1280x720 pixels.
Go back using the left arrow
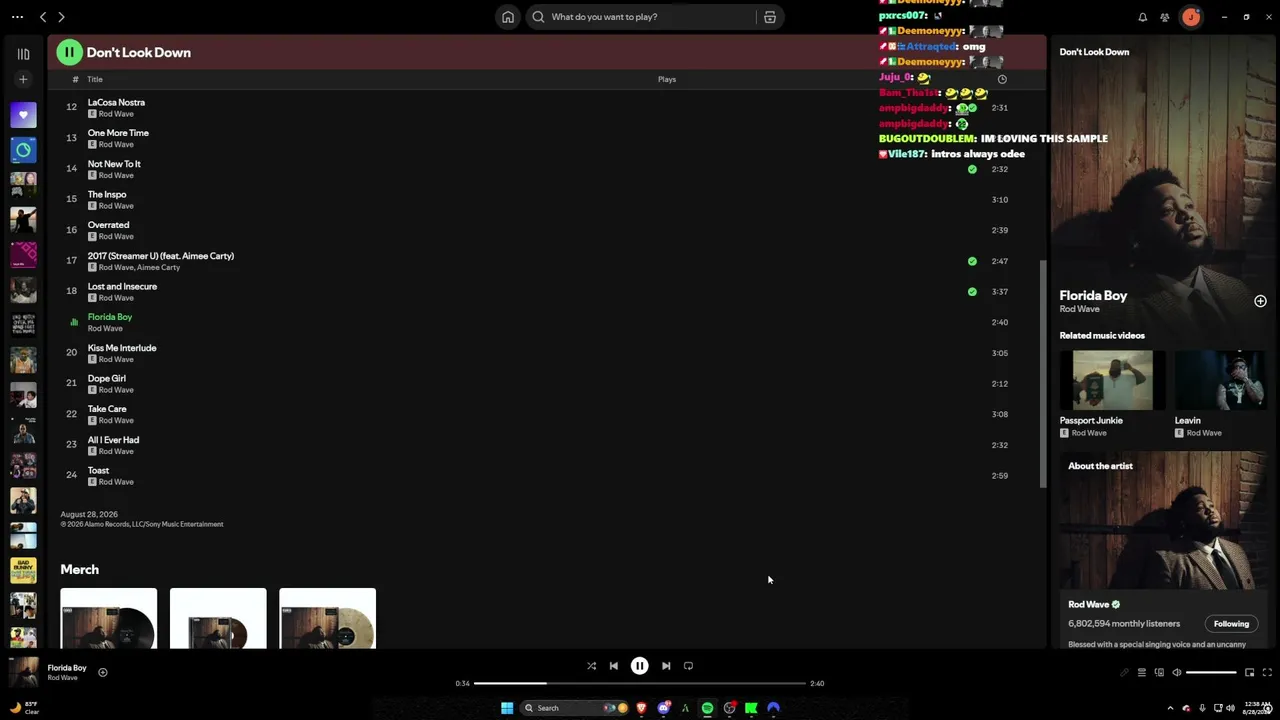click(x=43, y=17)
